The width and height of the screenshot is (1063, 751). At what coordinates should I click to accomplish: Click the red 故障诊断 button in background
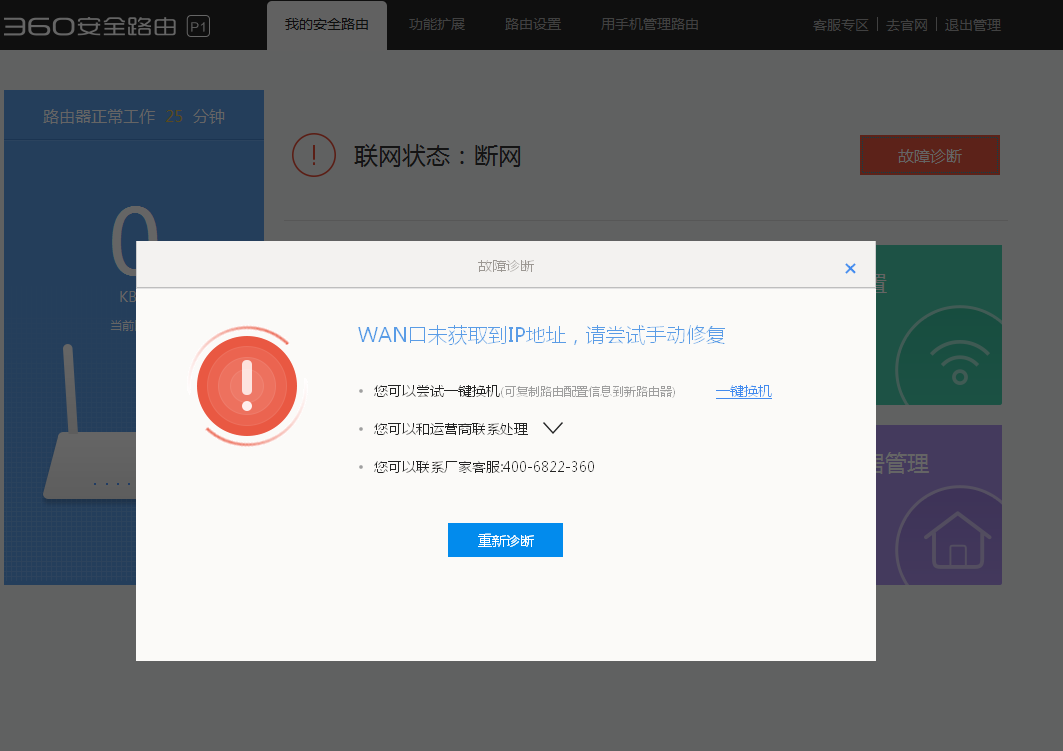click(929, 155)
